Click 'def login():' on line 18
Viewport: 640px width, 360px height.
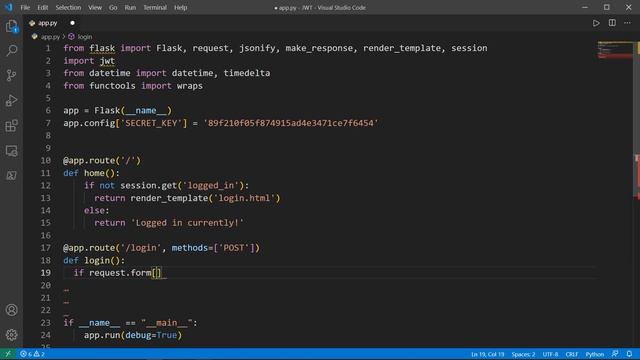pos(94,260)
